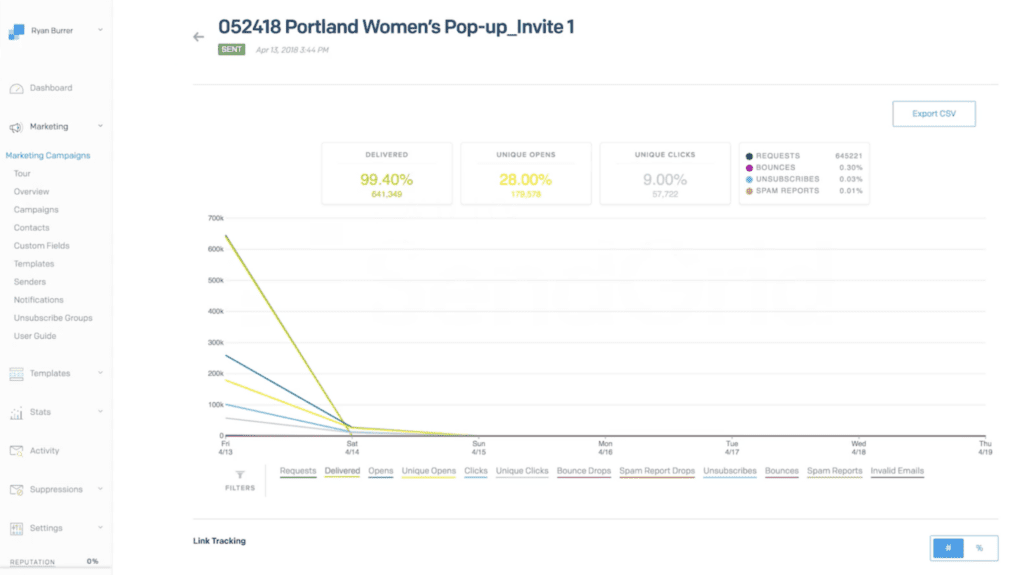This screenshot has width=1024, height=575.
Task: Click the Activity envelope icon
Action: click(x=16, y=451)
